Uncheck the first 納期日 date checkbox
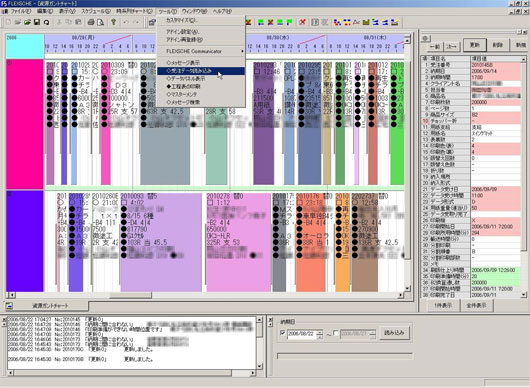This screenshot has height=388, width=530. [283, 333]
